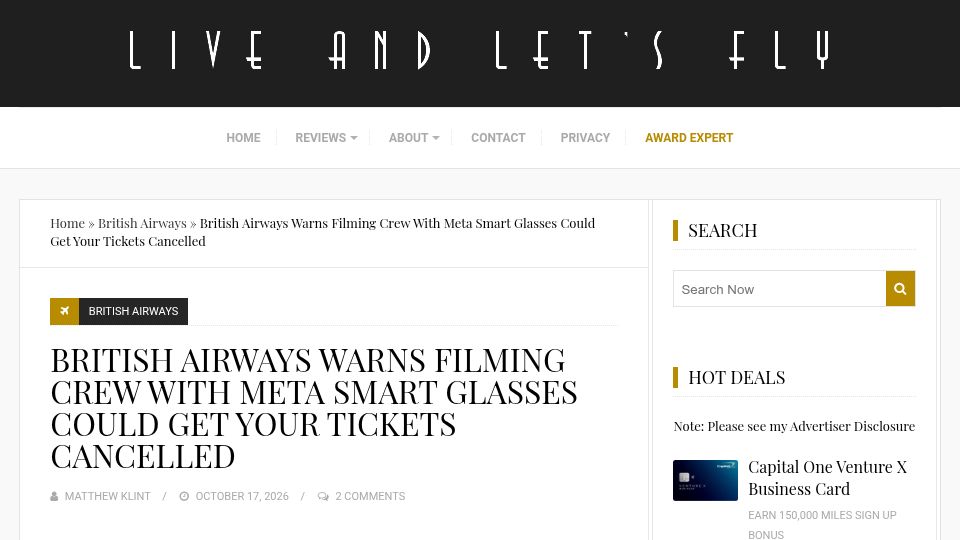Open the Privacy page
Image resolution: width=960 pixels, height=540 pixels.
click(x=585, y=138)
